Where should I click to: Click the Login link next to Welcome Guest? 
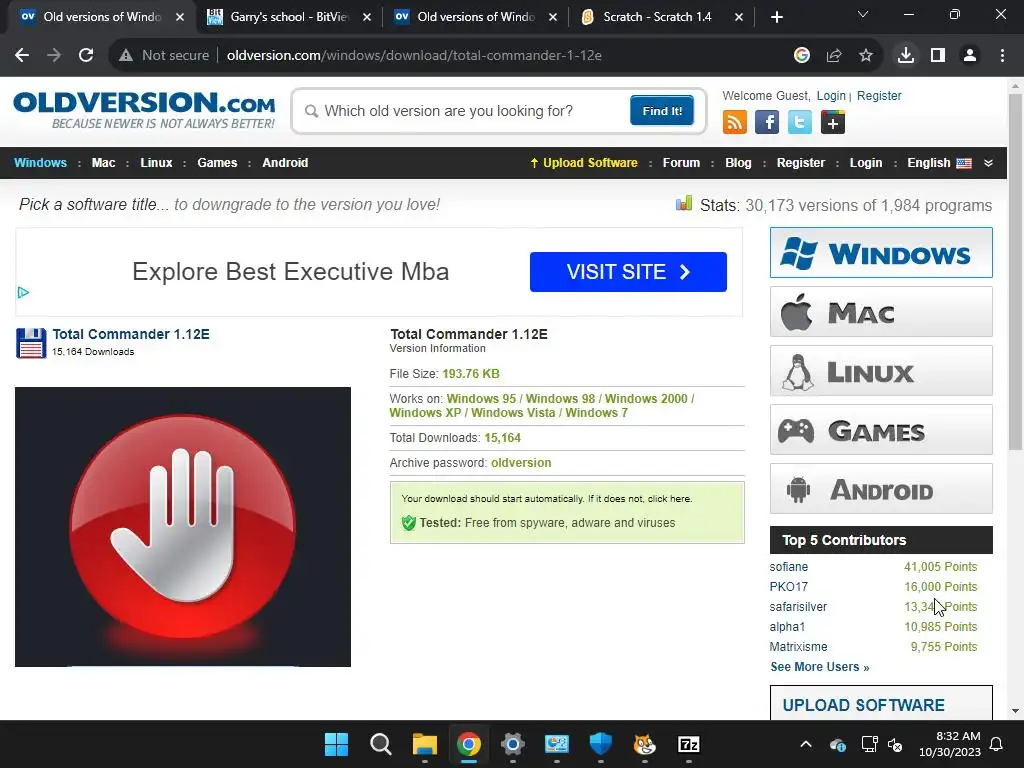831,95
